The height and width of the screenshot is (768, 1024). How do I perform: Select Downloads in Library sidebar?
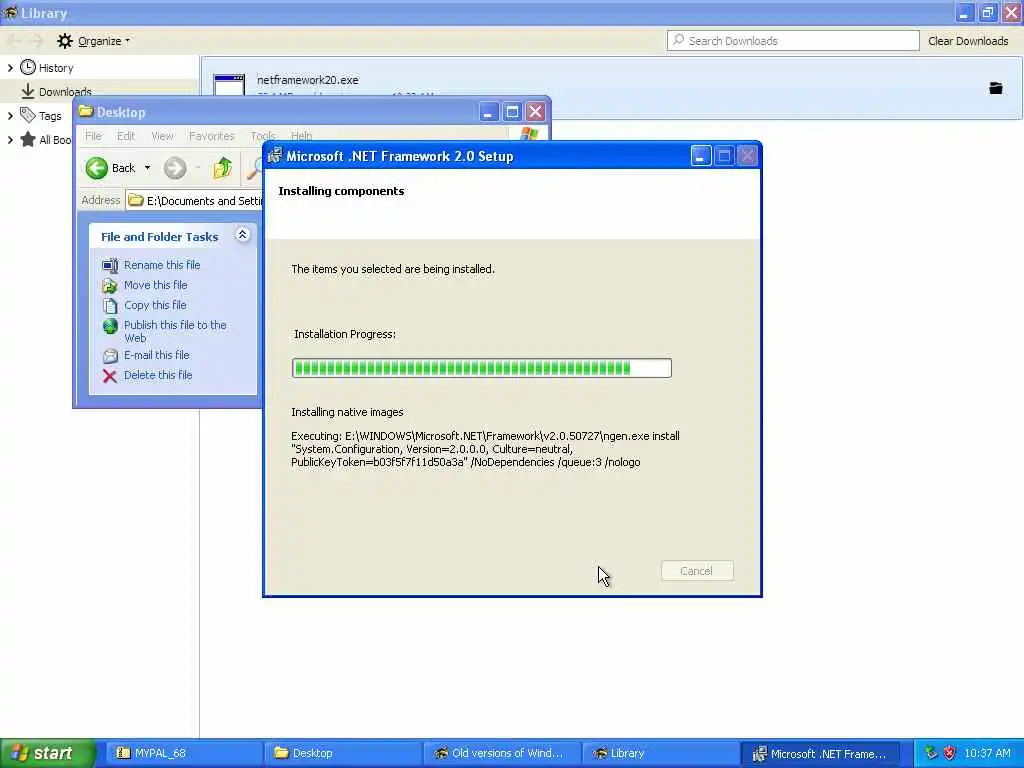click(65, 91)
